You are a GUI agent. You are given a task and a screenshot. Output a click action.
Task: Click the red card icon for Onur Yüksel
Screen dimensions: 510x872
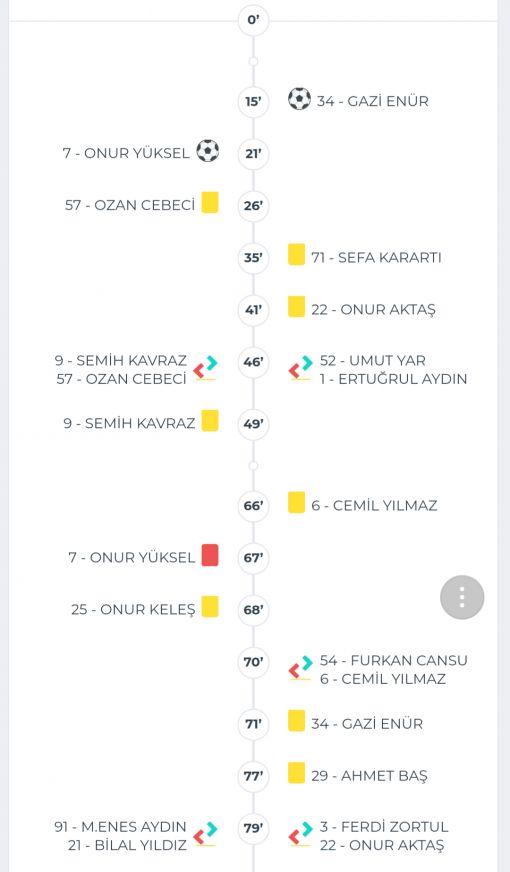click(210, 556)
